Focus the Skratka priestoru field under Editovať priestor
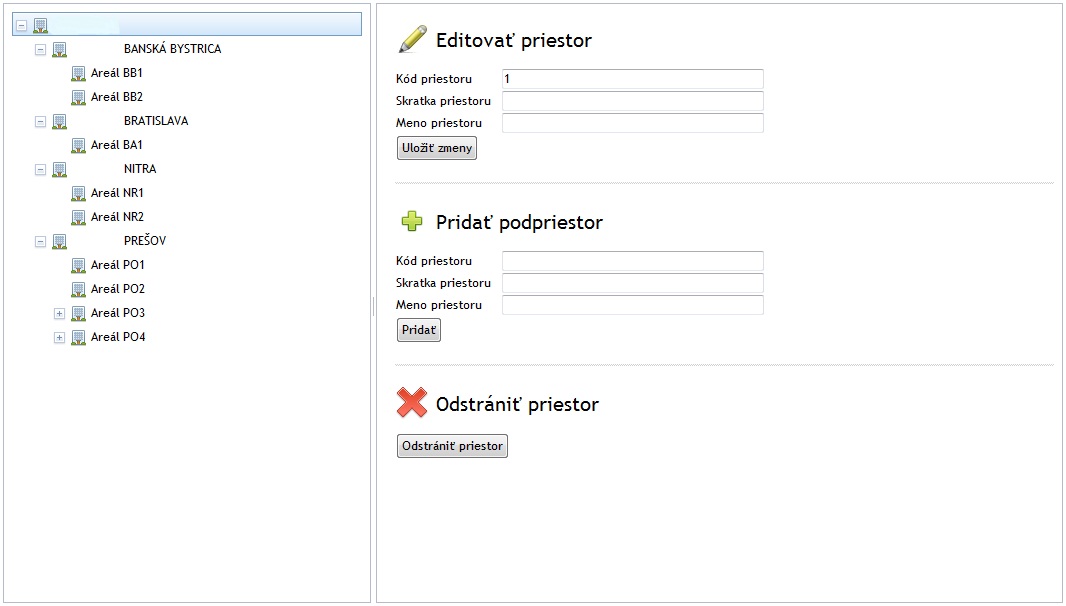Image resolution: width=1066 pixels, height=606 pixels. [x=632, y=101]
